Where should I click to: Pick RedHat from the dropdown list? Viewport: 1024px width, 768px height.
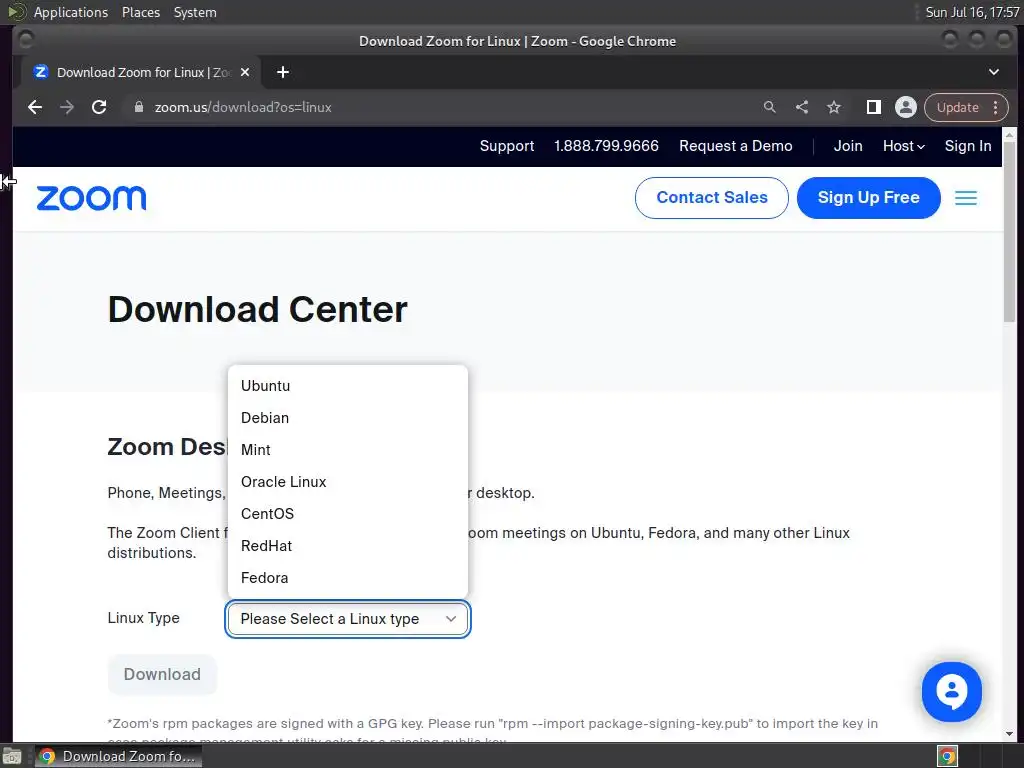click(348, 546)
